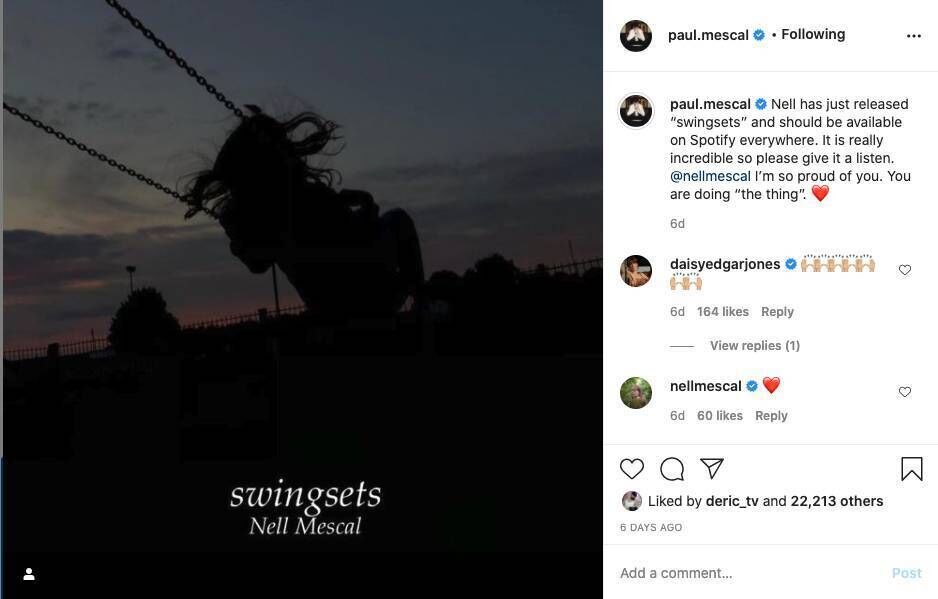
Task: Click daisyedgarjones's avatar
Action: point(636,271)
